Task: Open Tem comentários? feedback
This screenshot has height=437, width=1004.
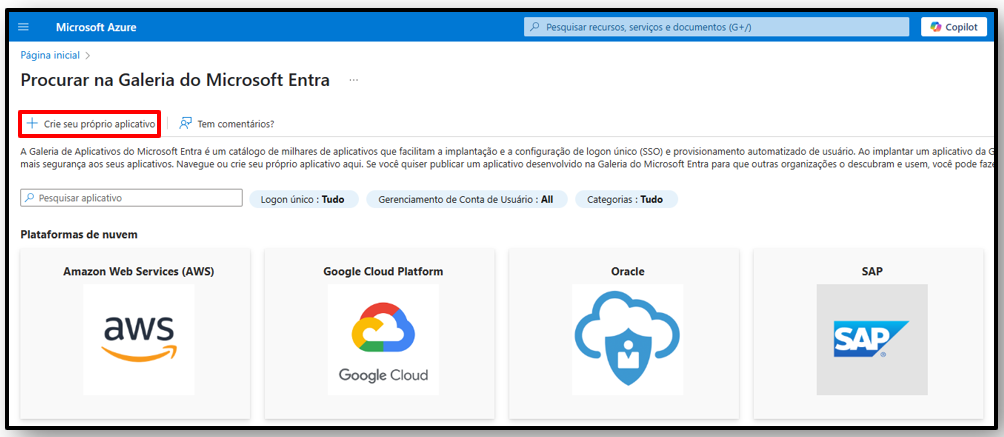Action: click(227, 124)
